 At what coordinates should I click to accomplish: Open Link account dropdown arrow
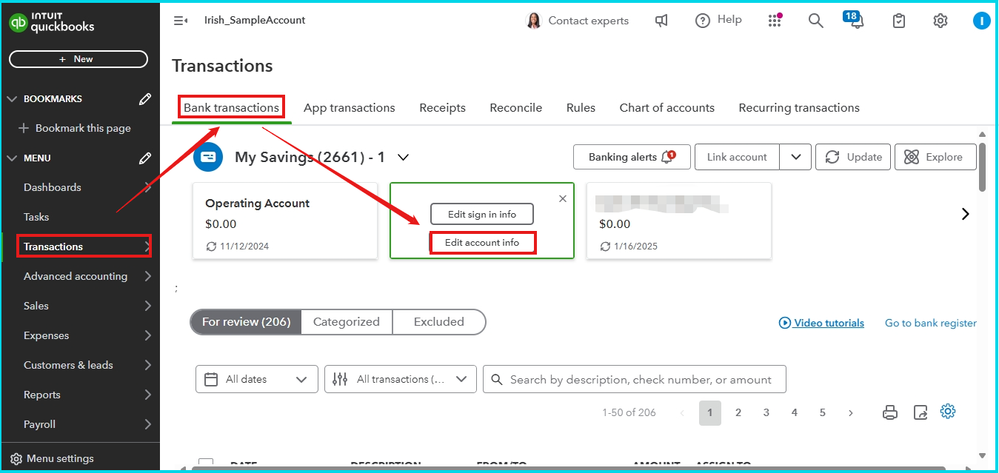pos(796,157)
